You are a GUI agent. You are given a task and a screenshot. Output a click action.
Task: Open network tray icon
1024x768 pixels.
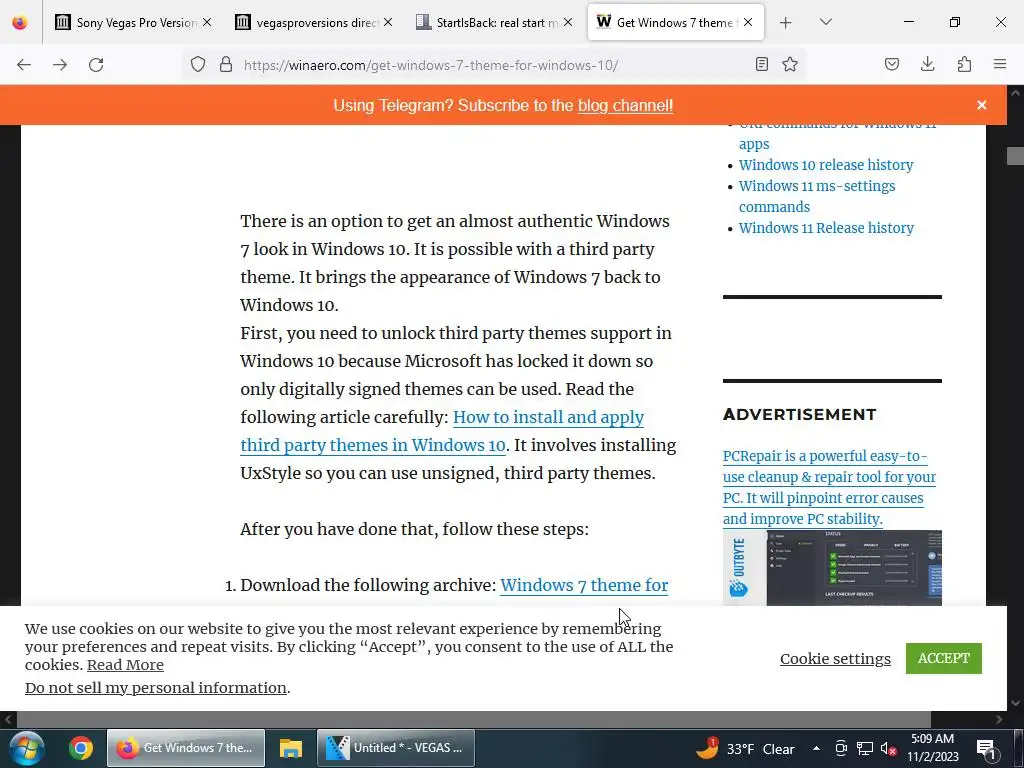point(865,748)
